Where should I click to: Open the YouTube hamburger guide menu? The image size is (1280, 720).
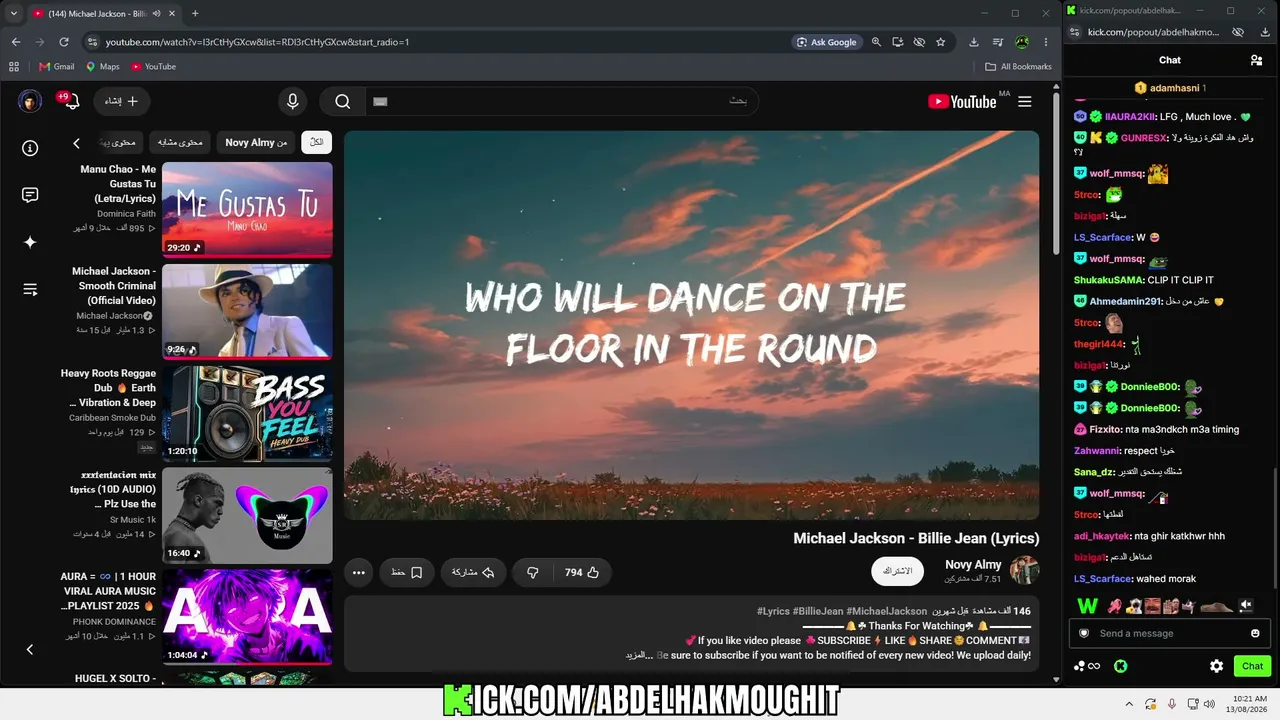1025,101
